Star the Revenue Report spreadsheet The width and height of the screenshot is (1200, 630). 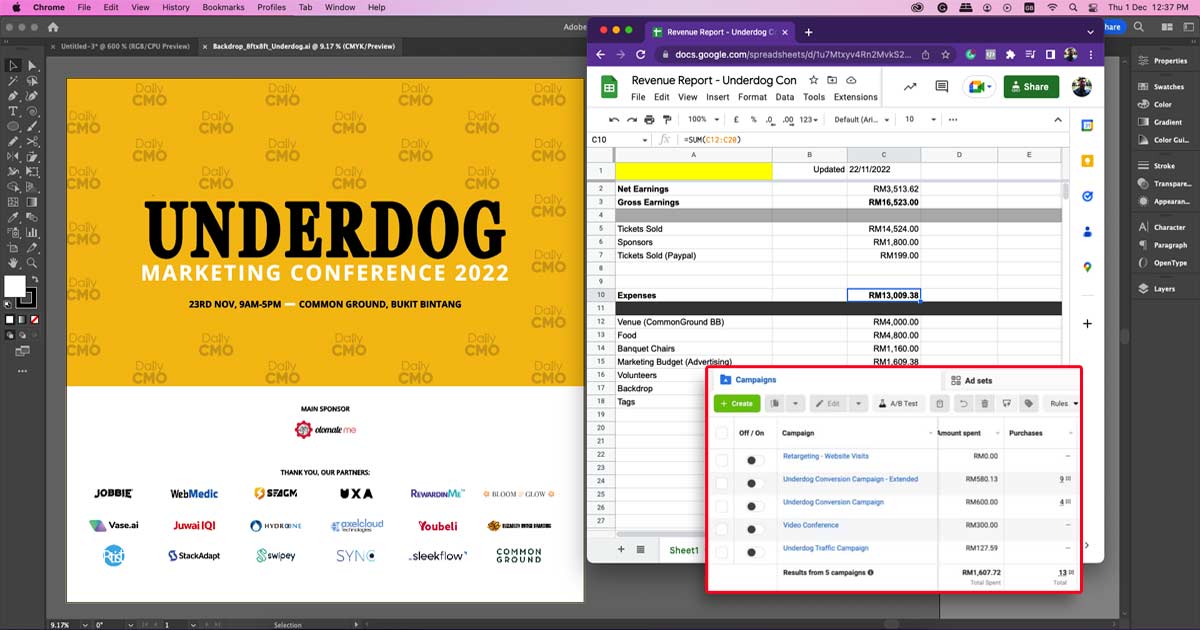[x=813, y=80]
